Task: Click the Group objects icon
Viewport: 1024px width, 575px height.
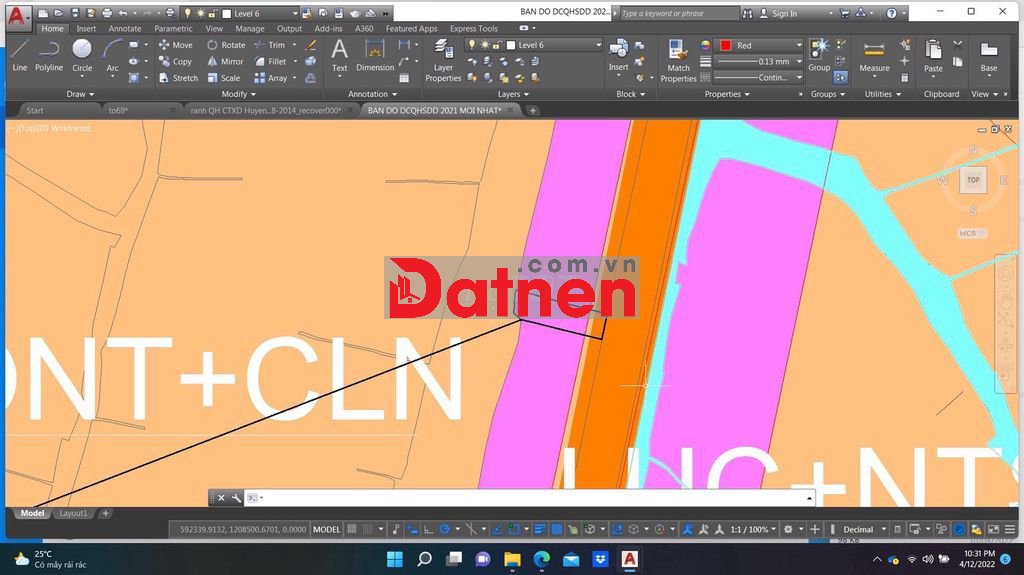Action: (819, 54)
